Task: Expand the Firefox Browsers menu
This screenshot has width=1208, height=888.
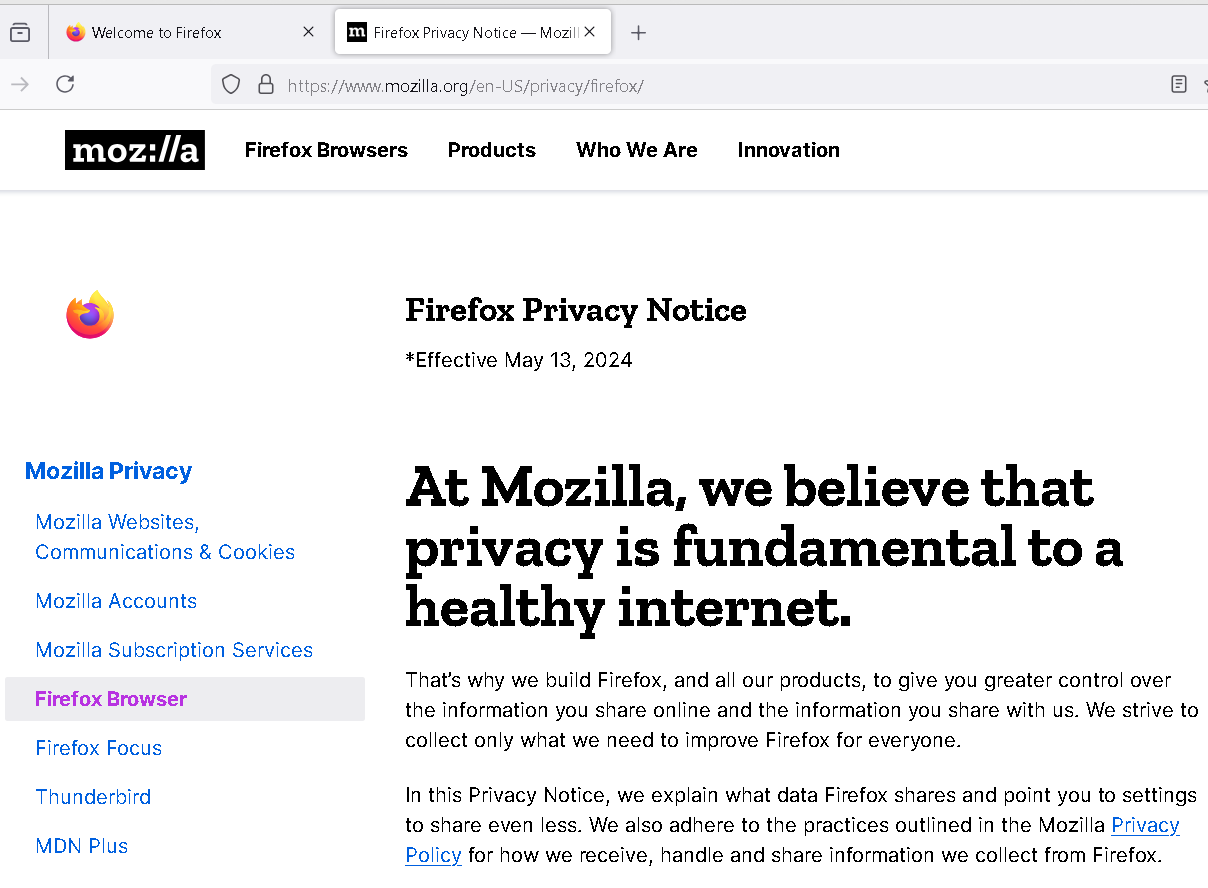Action: 326,150
